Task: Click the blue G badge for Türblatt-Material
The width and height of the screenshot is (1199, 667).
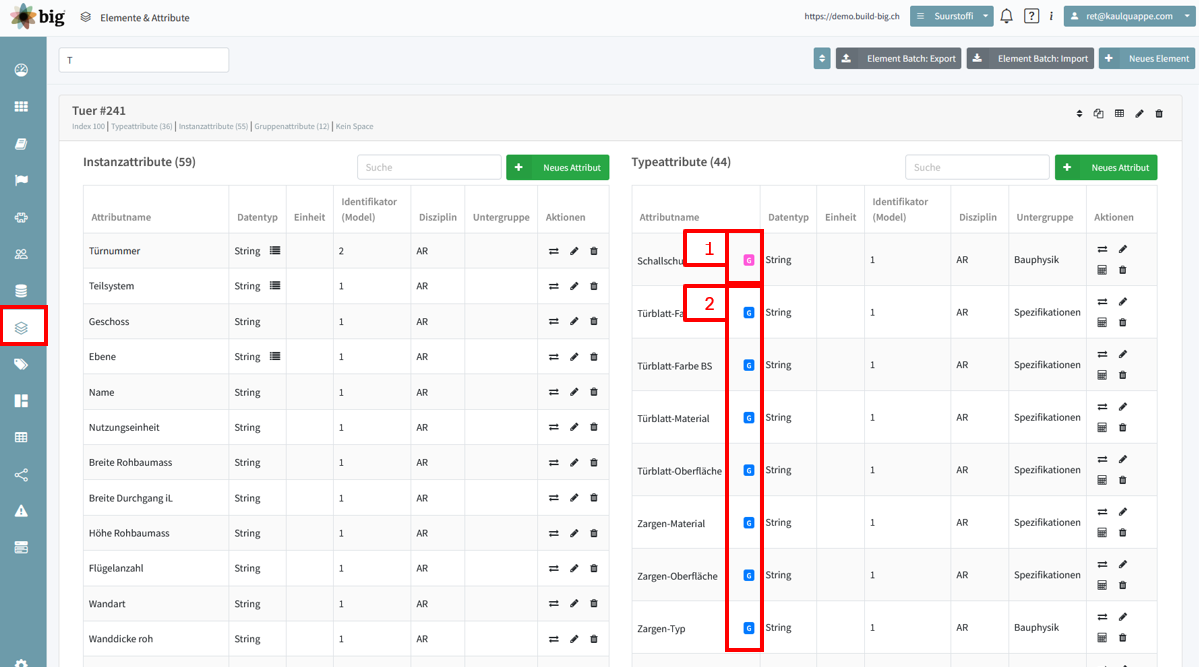Action: click(749, 418)
